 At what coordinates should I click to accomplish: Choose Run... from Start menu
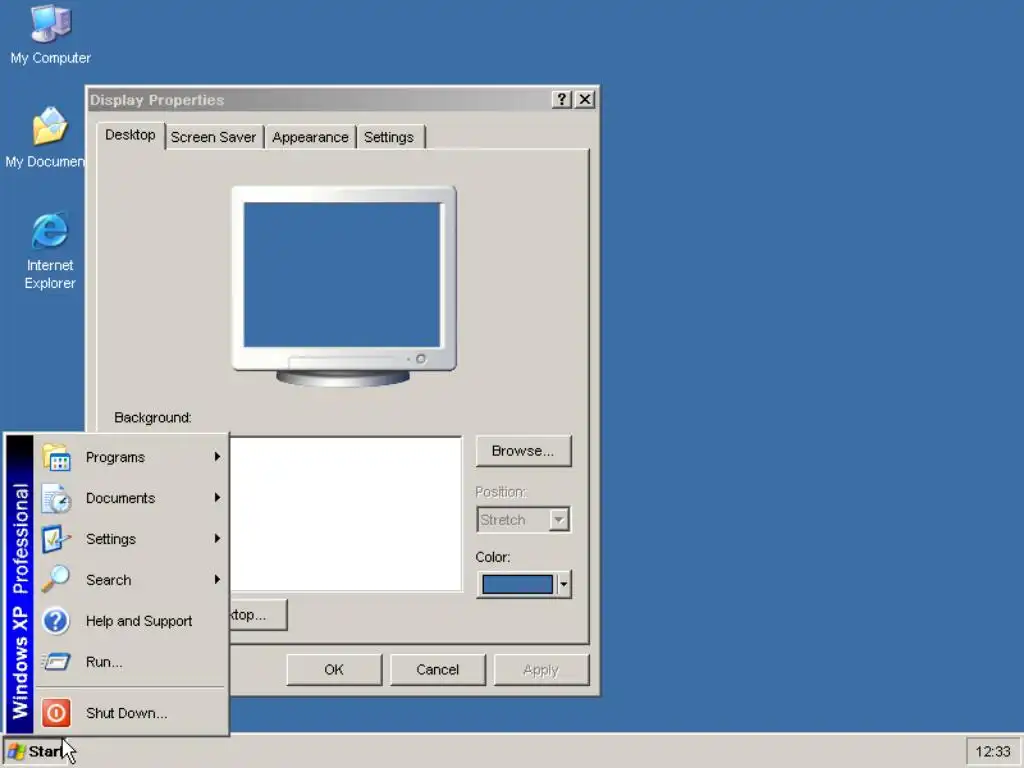click(131, 662)
